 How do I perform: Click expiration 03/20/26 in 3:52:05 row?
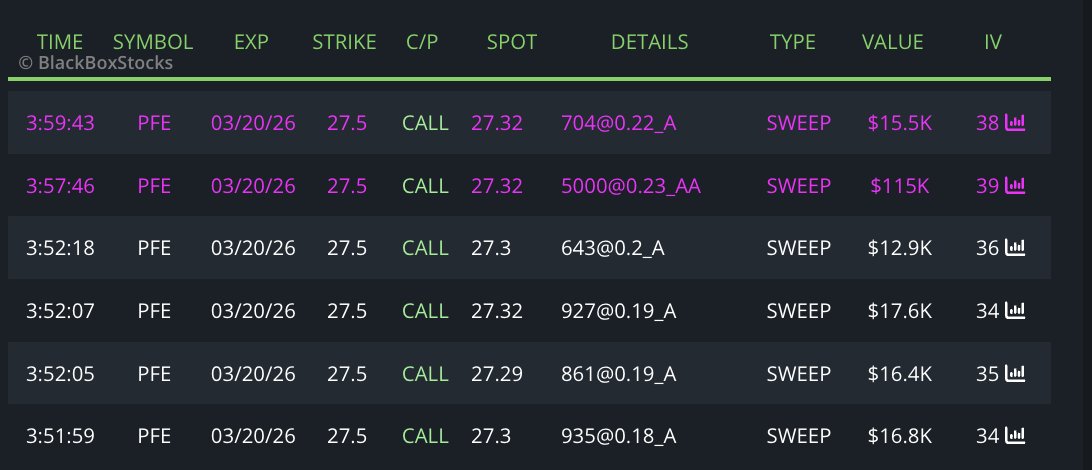pos(253,374)
